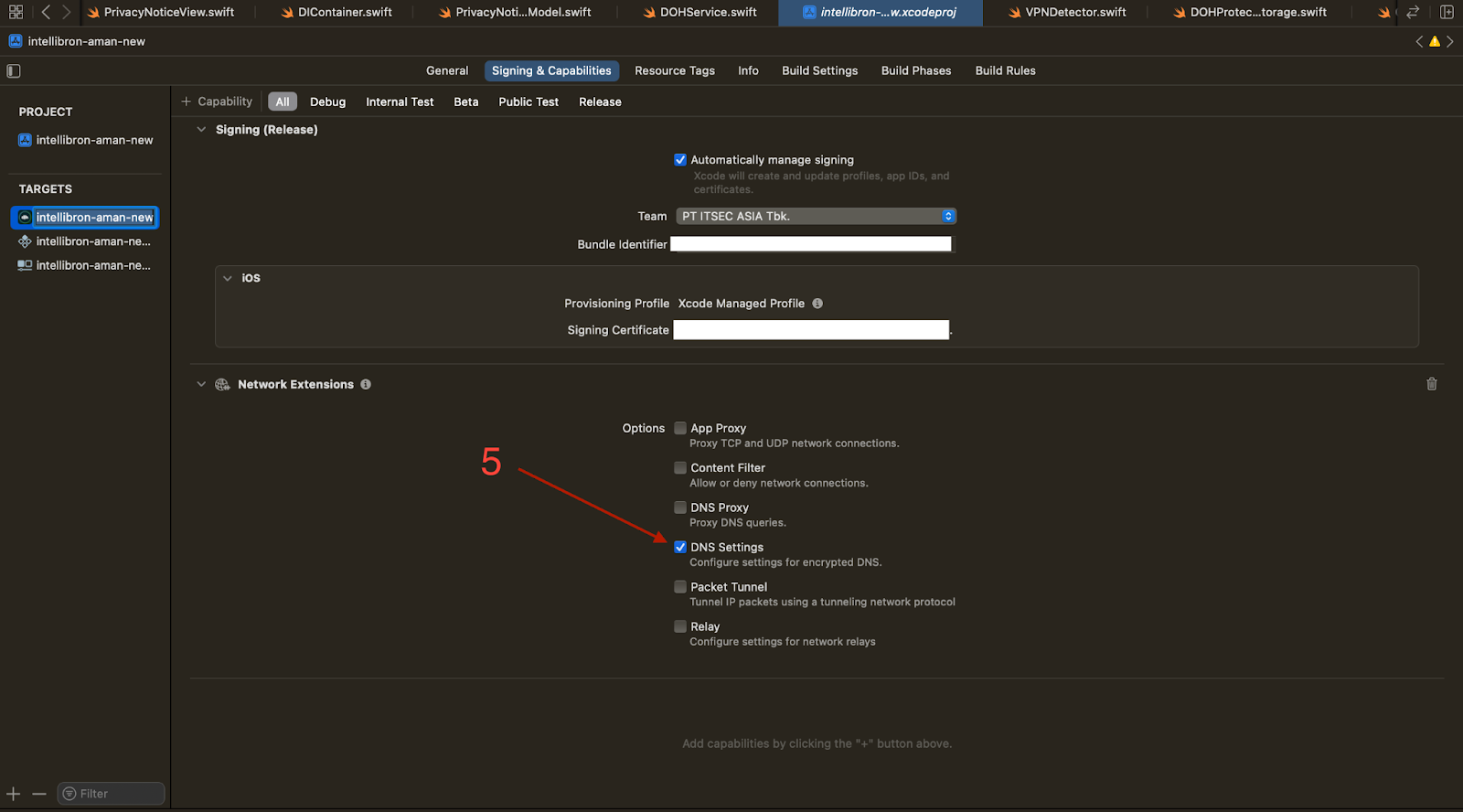Open the Info tab
The height and width of the screenshot is (812, 1463).
748,70
